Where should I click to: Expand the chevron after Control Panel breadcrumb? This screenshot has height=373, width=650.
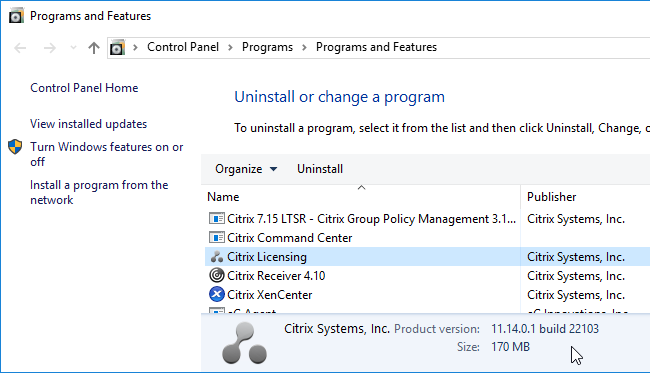click(230, 48)
